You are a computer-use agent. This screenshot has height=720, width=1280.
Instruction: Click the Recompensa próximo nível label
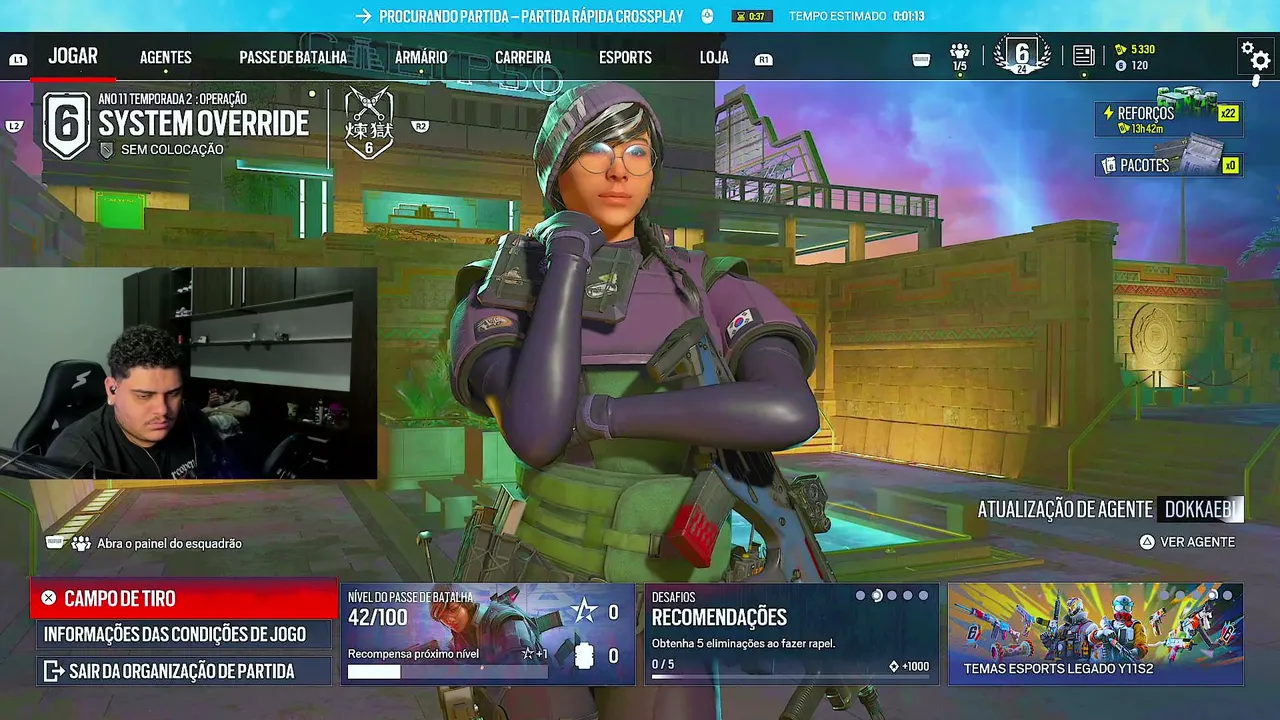414,654
